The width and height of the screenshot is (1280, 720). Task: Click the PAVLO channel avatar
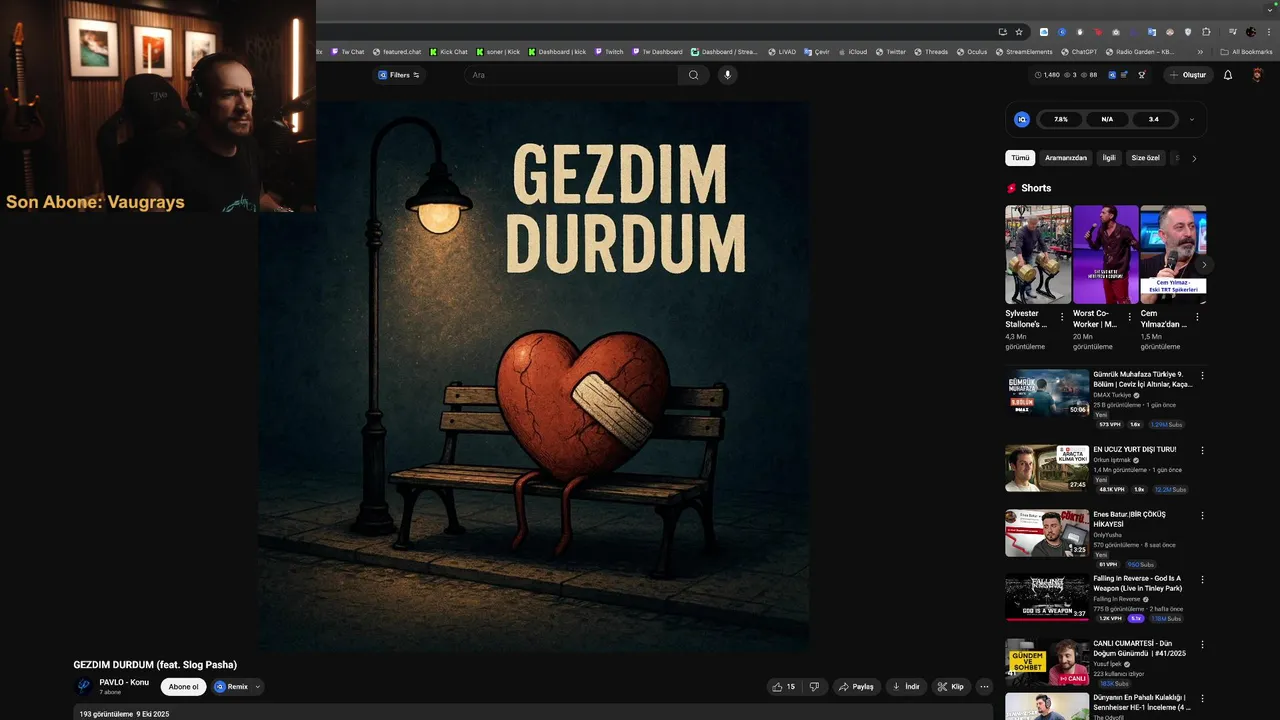84,687
